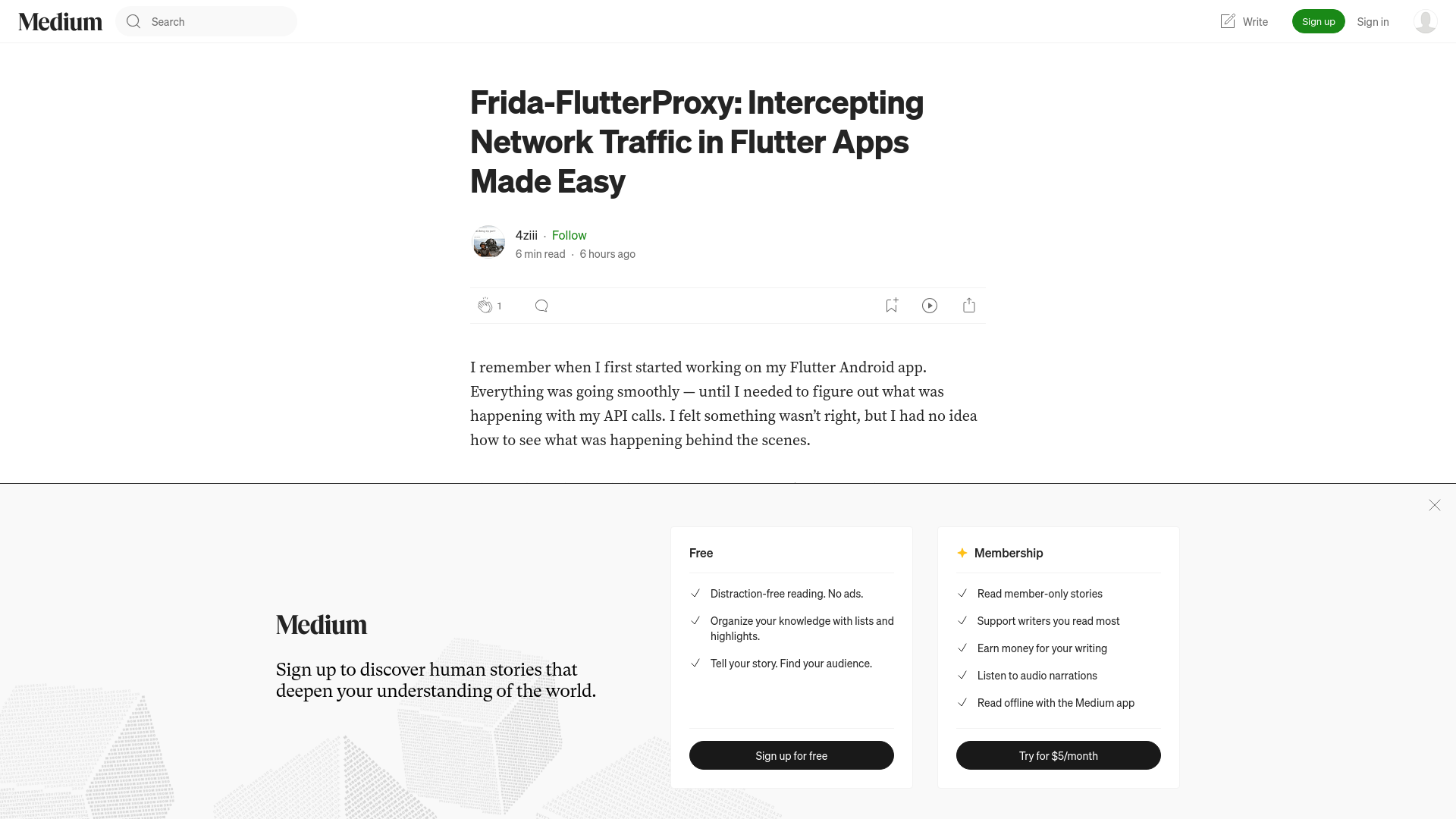Click the user profile avatar icon
The height and width of the screenshot is (819, 1456).
coord(1425,21)
